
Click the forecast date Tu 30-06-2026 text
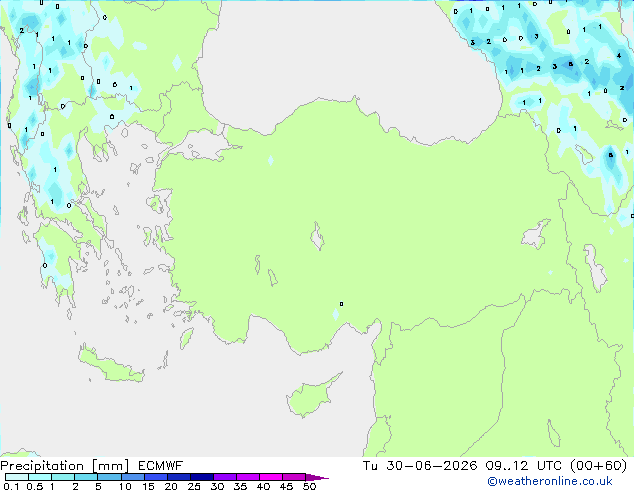pos(420,466)
